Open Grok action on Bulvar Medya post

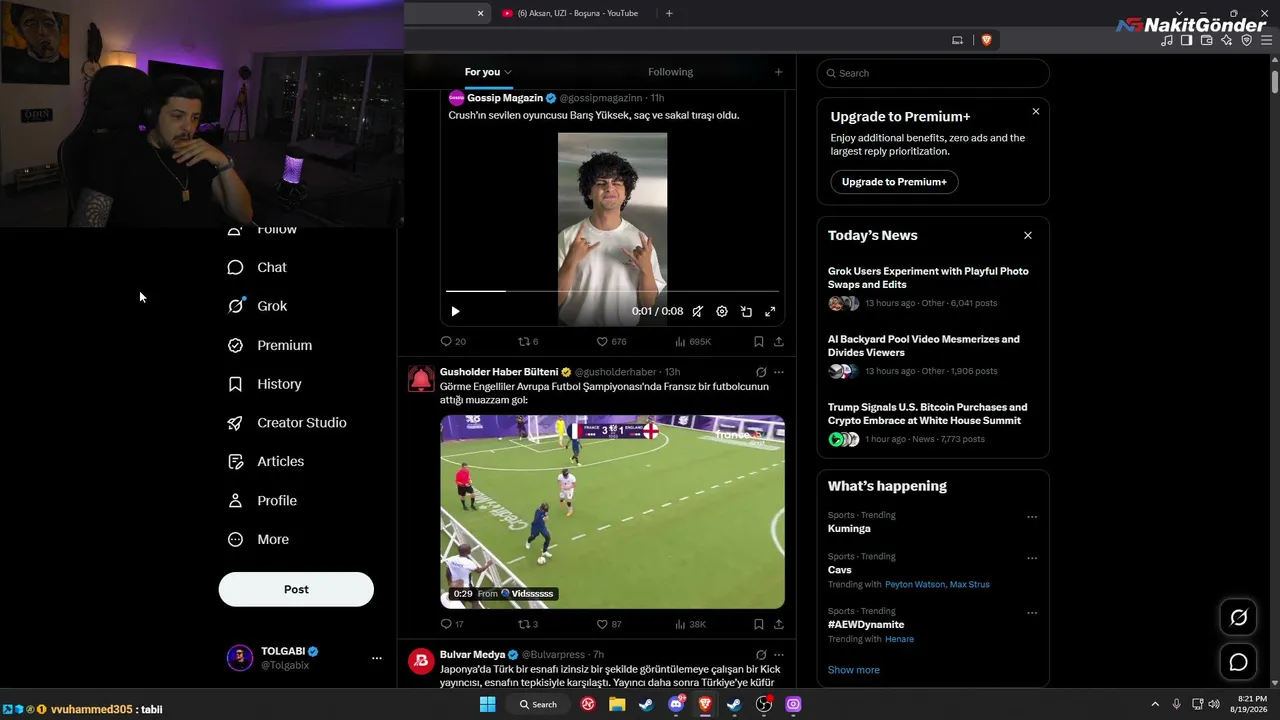[x=761, y=655]
